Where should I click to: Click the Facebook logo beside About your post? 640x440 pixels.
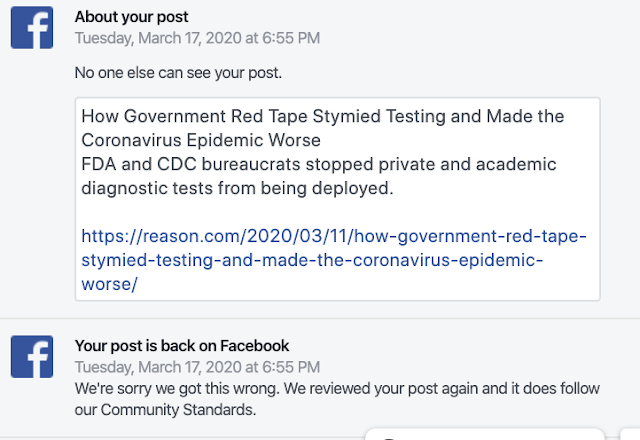click(32, 27)
